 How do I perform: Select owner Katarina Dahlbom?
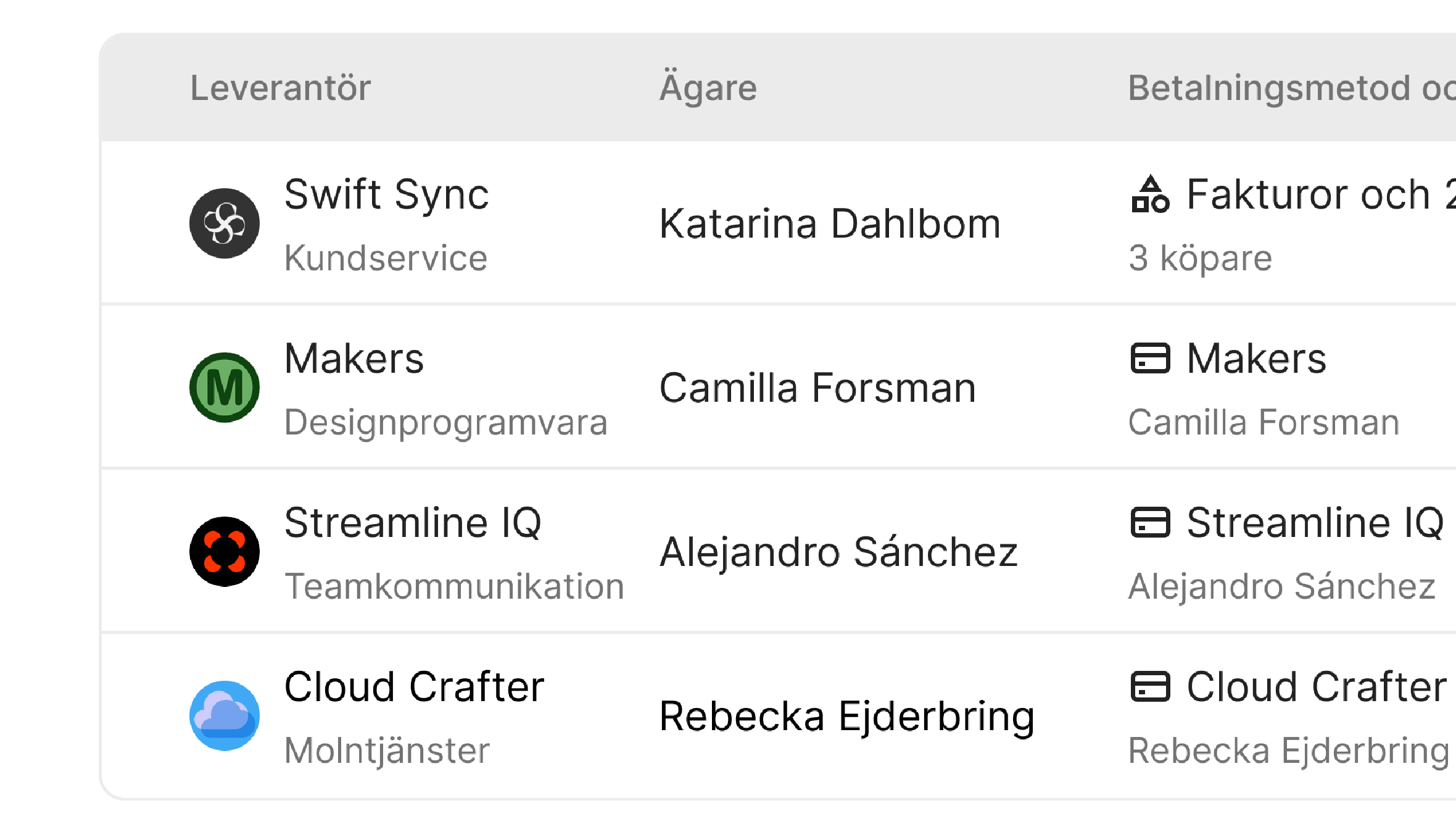[830, 223]
